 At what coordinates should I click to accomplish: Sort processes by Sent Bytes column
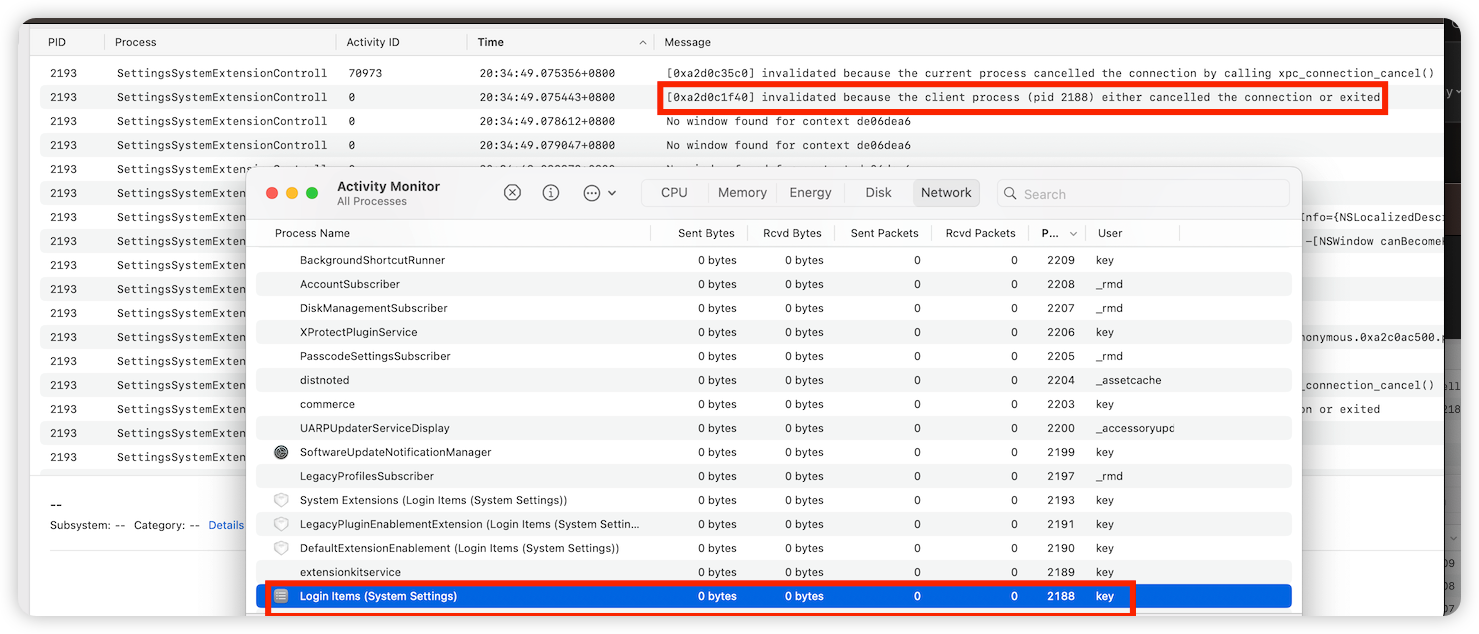point(706,233)
